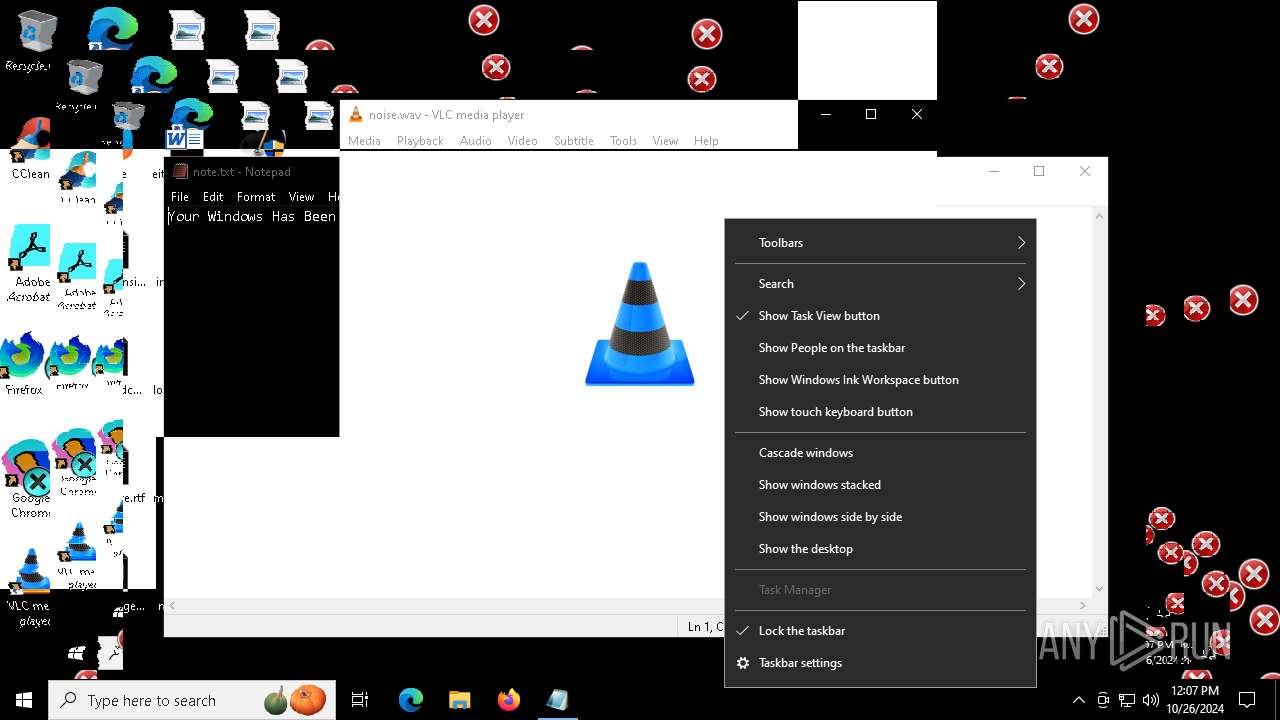The image size is (1280, 720).
Task: Open File Explorer from the taskbar
Action: pyautogui.click(x=459, y=700)
